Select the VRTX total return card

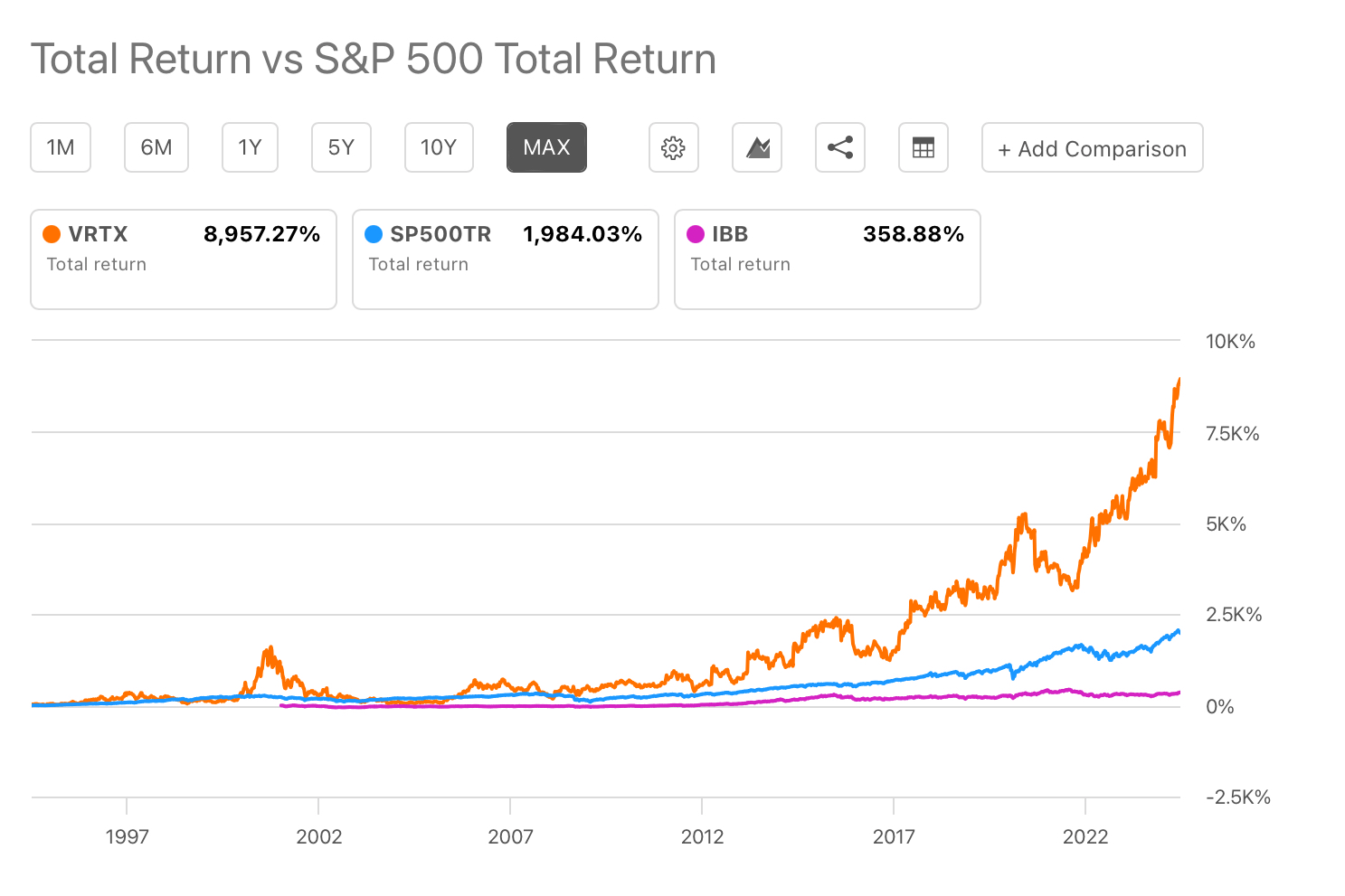coord(184,259)
